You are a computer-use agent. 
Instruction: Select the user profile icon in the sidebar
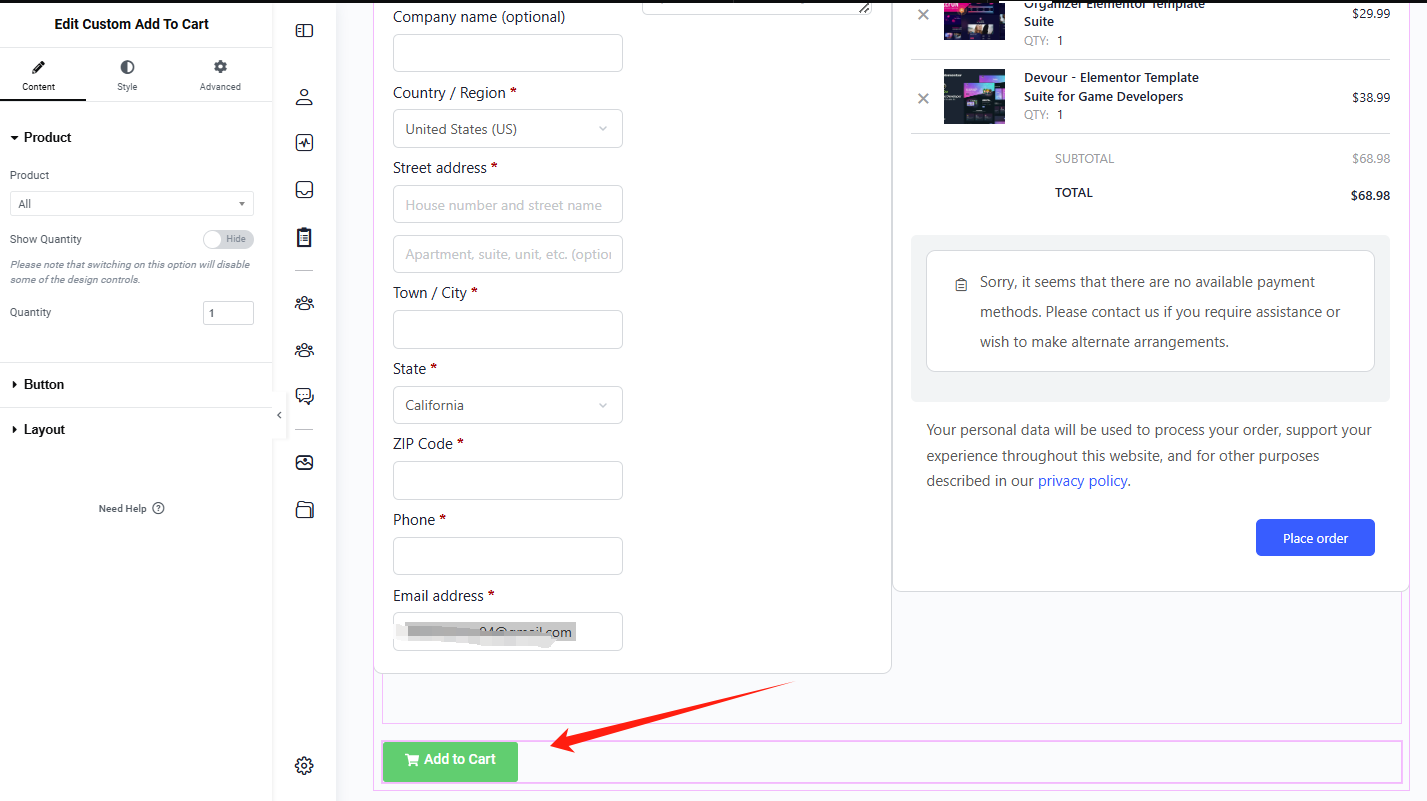[x=304, y=96]
